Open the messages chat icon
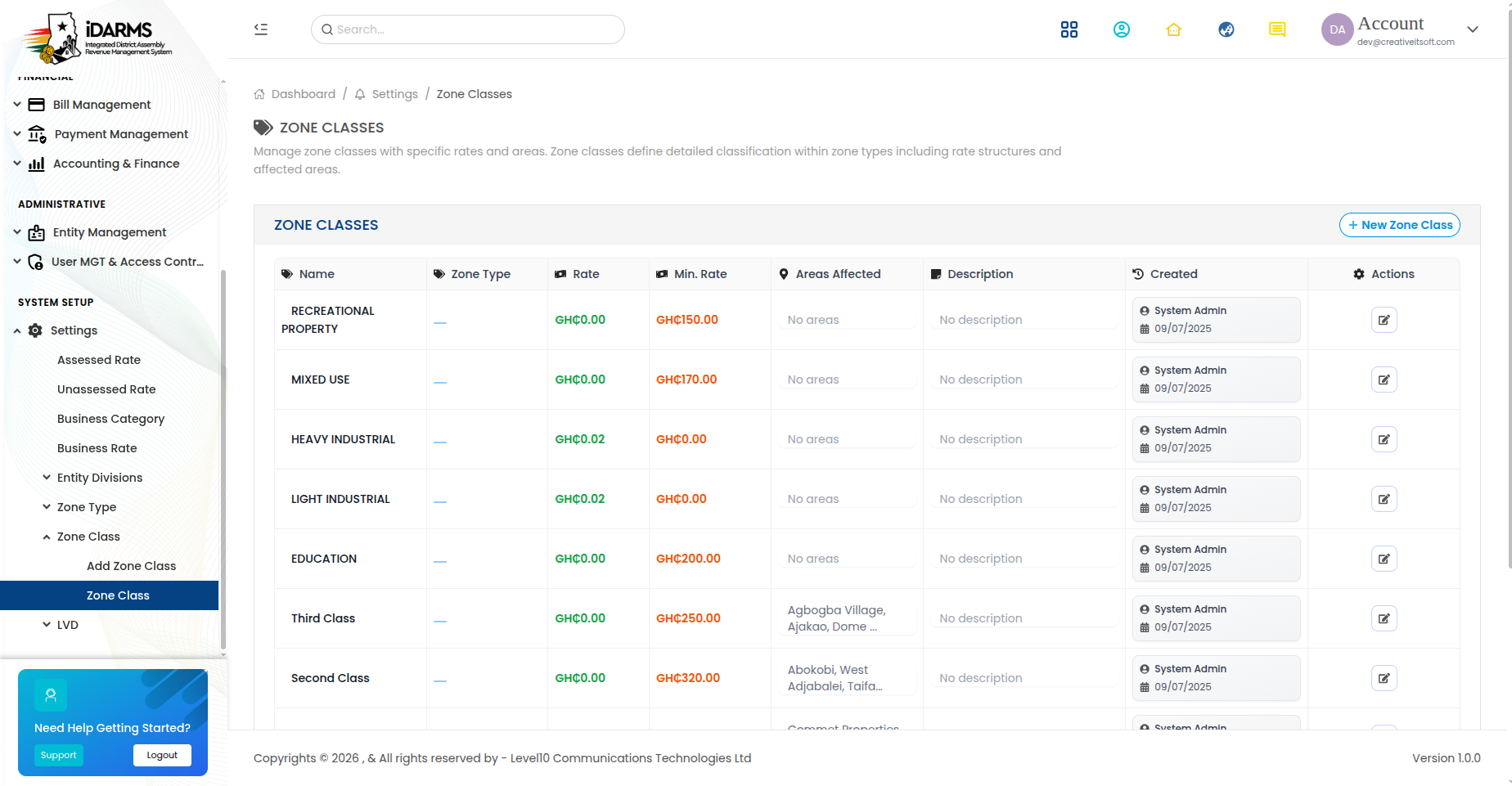Screen dimensions: 1512x786 click(1277, 29)
